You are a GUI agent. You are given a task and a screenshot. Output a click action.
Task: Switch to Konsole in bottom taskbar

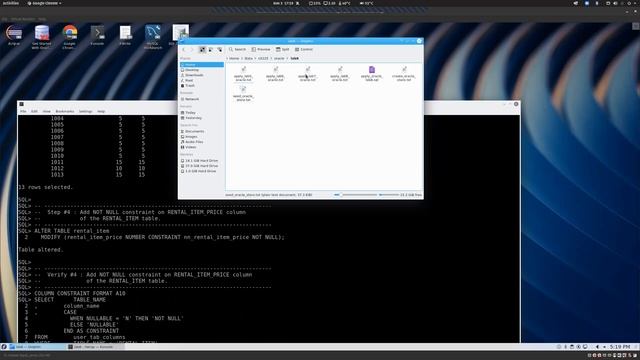coord(95,347)
